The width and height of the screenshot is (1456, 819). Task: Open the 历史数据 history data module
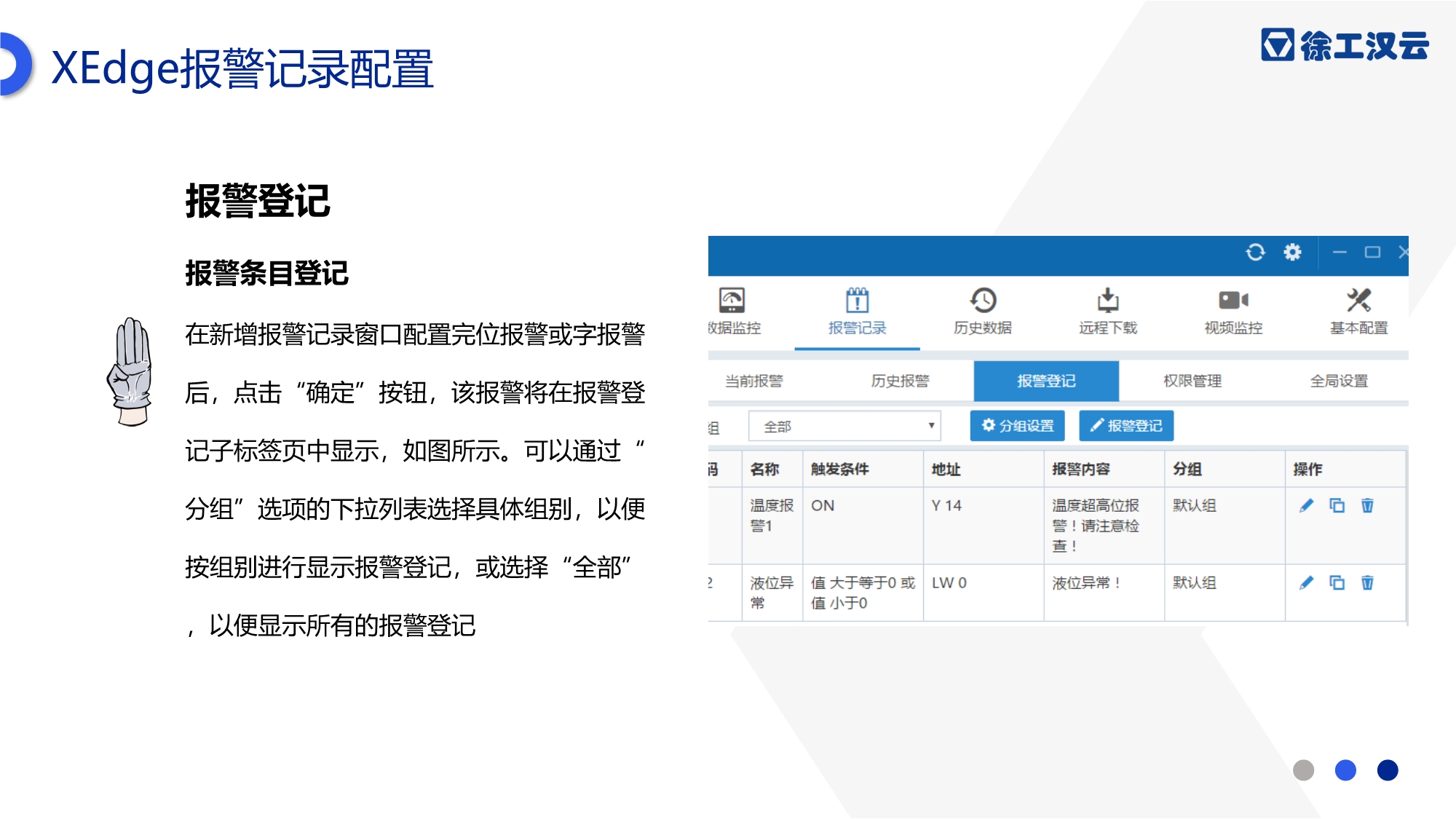coord(983,312)
